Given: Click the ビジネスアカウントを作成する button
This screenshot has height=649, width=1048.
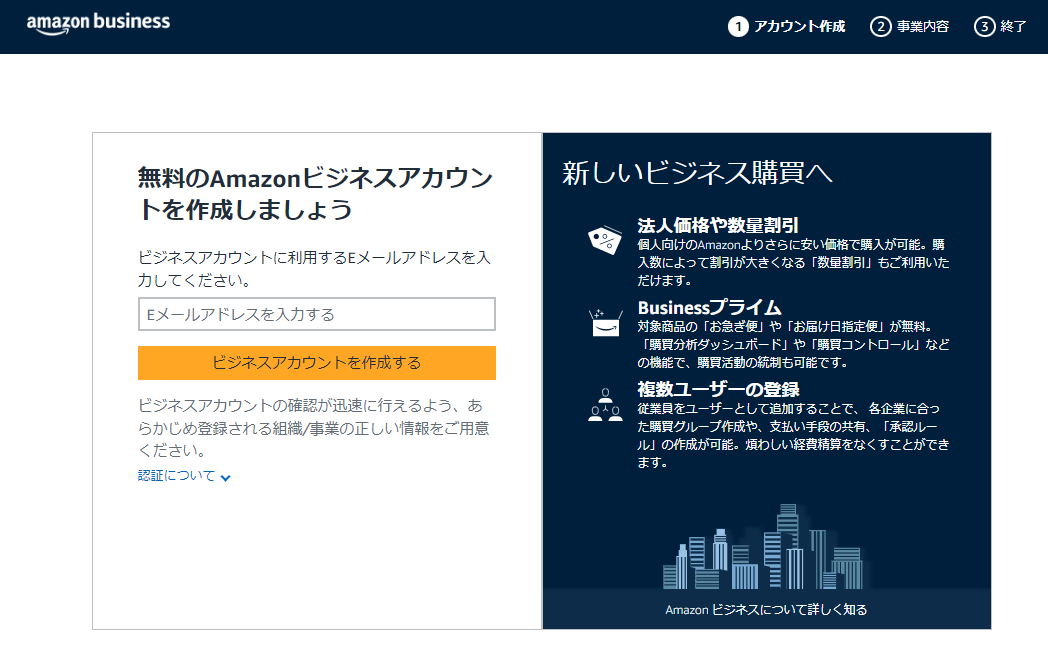Looking at the screenshot, I should tap(315, 363).
